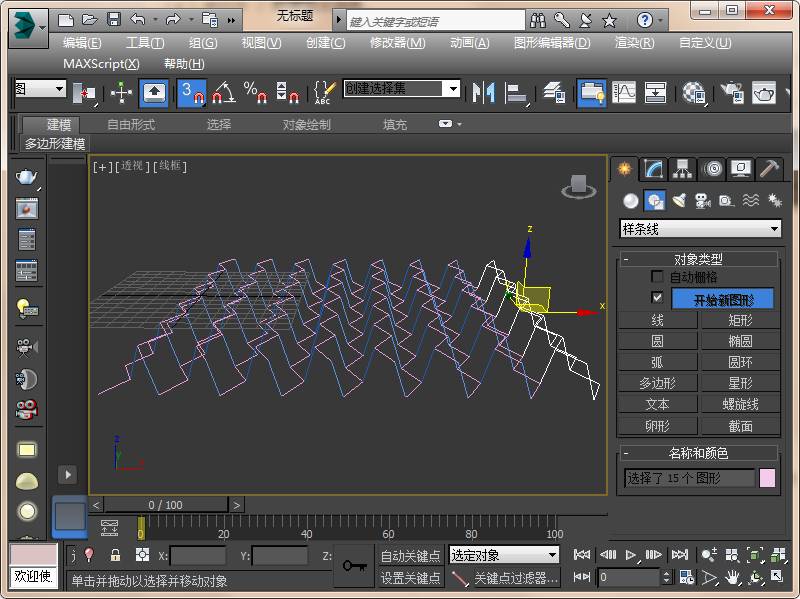Uncheck the box beside 开始新图形

(657, 298)
